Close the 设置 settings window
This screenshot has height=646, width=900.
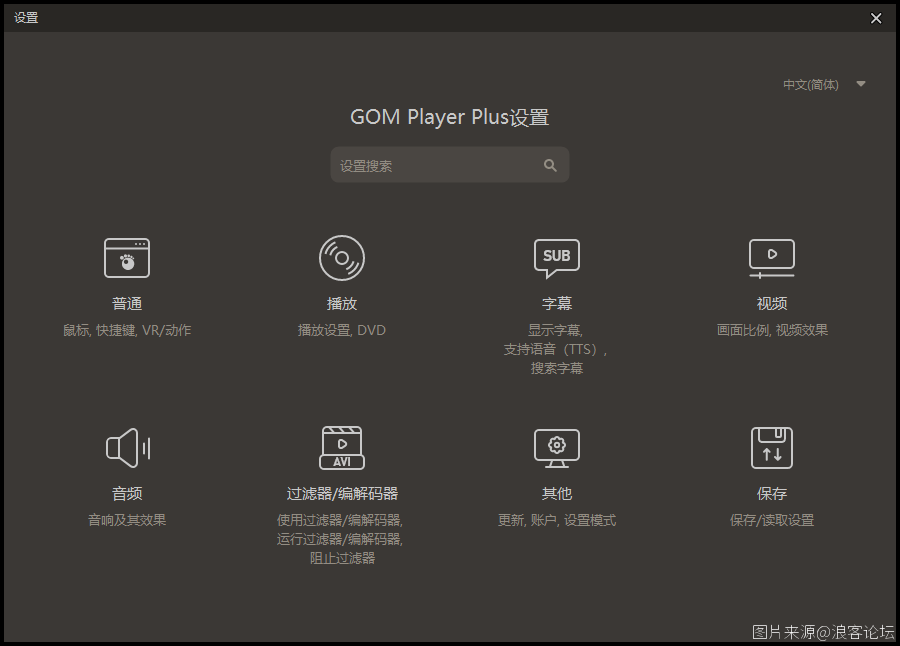(x=876, y=18)
